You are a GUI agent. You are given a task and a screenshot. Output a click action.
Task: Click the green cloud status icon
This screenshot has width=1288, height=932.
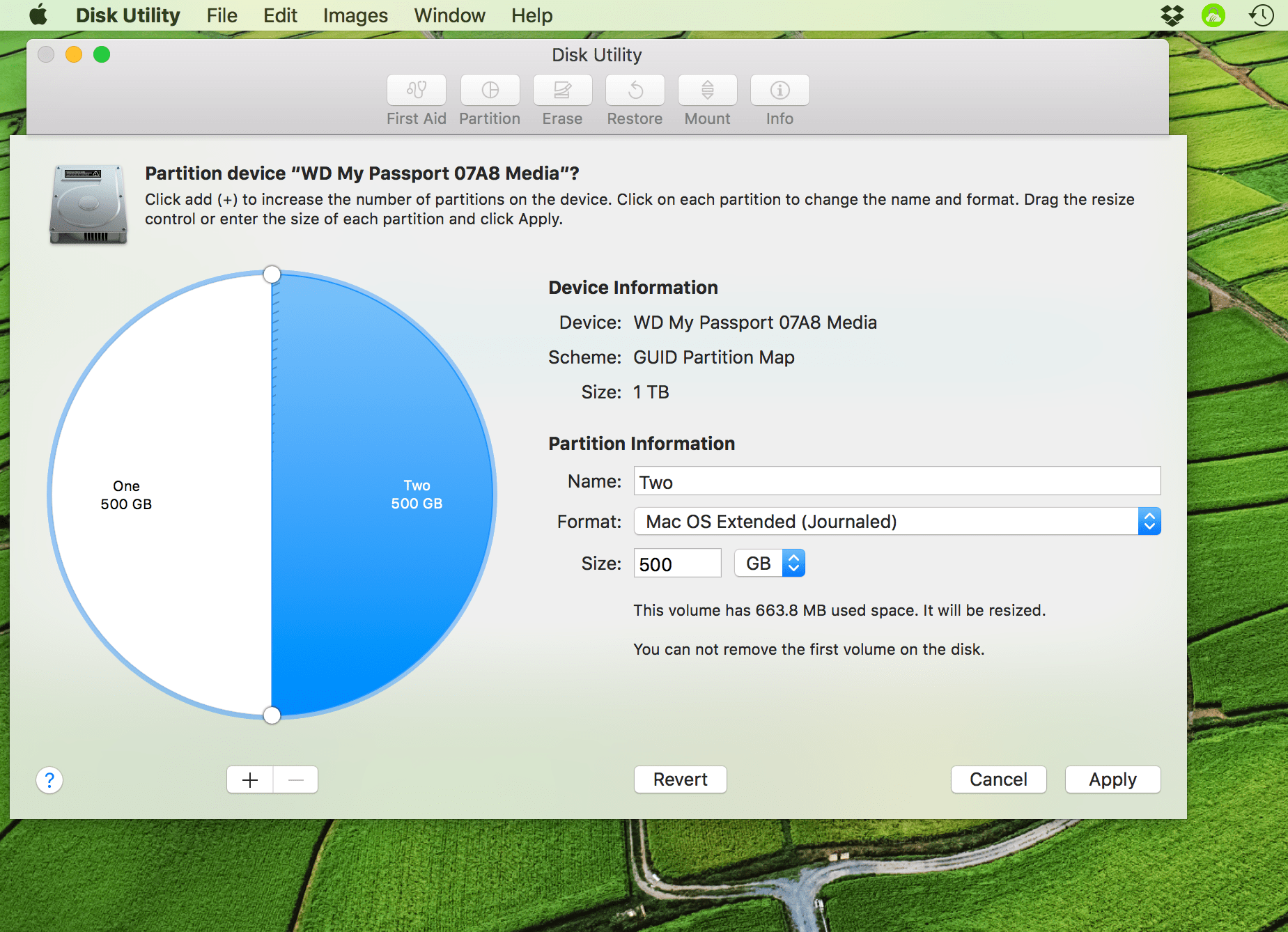pos(1213,15)
